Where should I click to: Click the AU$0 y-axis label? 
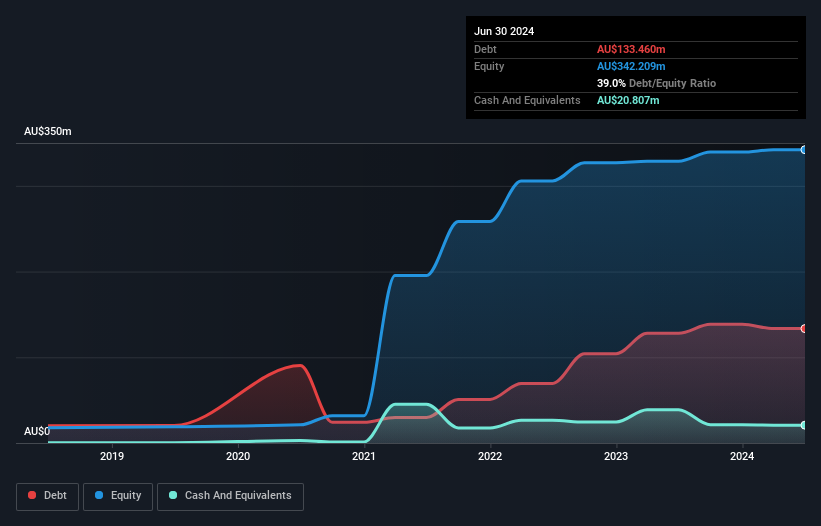(x=37, y=431)
